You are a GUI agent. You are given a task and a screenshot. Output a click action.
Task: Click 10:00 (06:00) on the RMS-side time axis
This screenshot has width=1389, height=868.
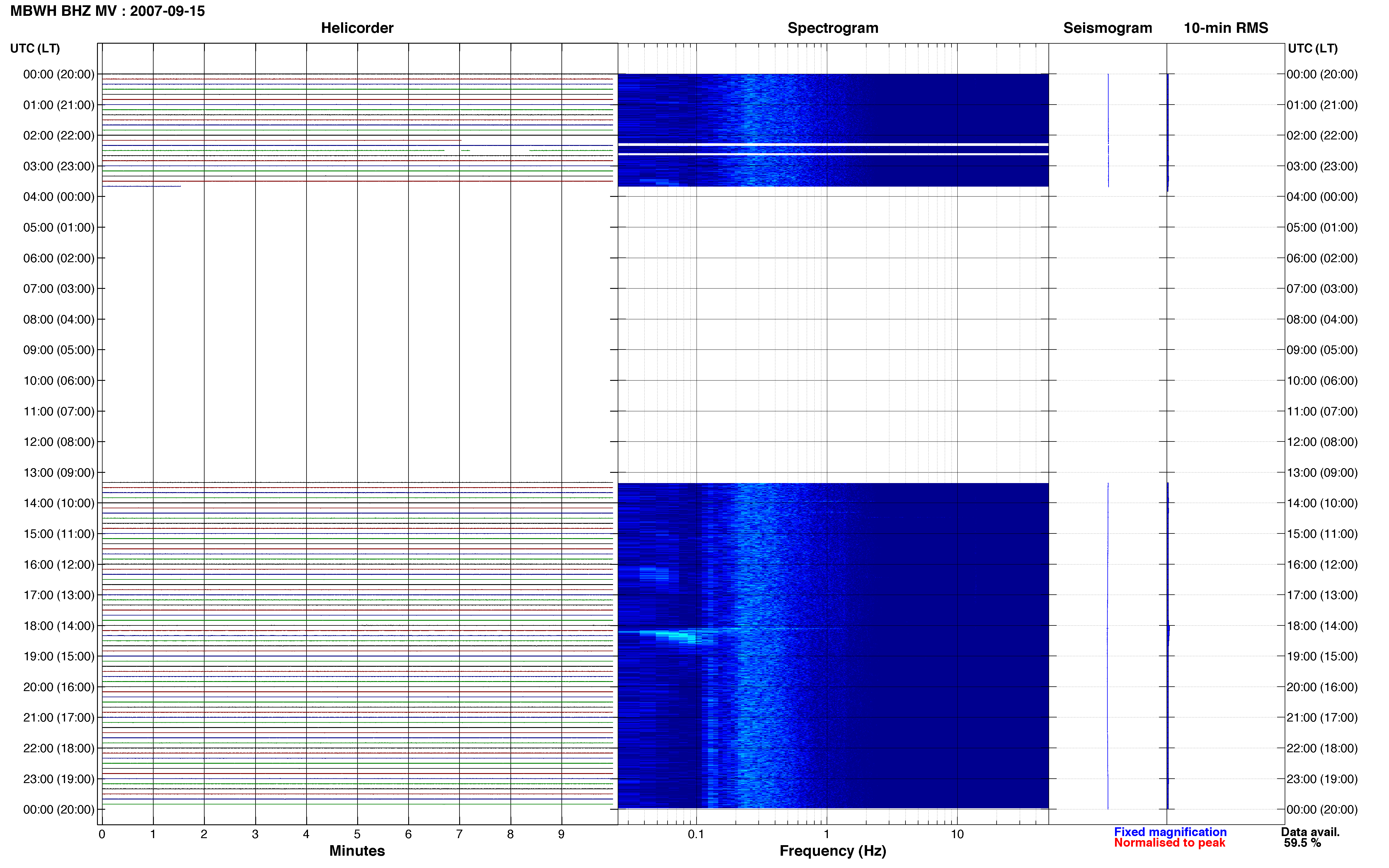tap(1322, 381)
